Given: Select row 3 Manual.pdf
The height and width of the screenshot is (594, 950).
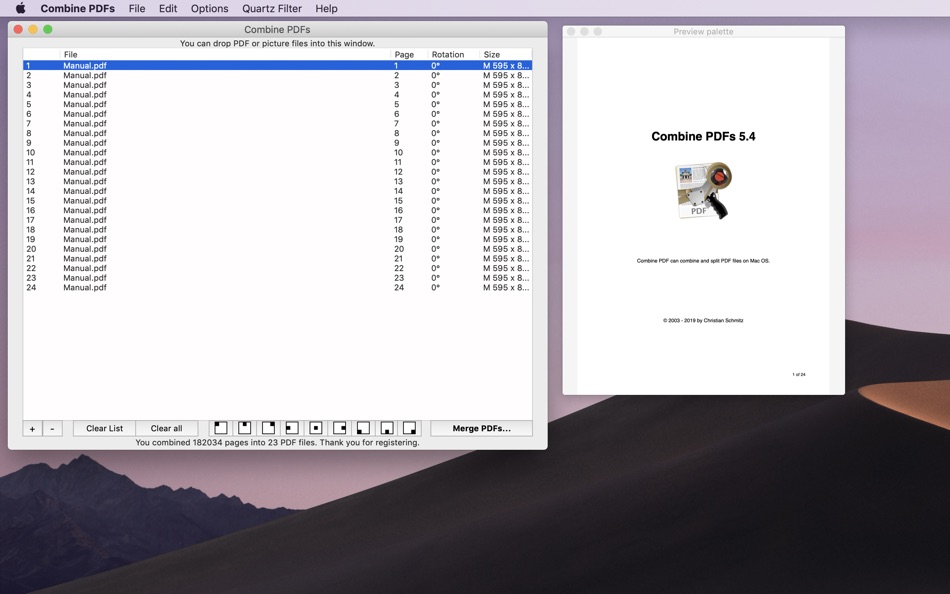Looking at the screenshot, I should [277, 85].
